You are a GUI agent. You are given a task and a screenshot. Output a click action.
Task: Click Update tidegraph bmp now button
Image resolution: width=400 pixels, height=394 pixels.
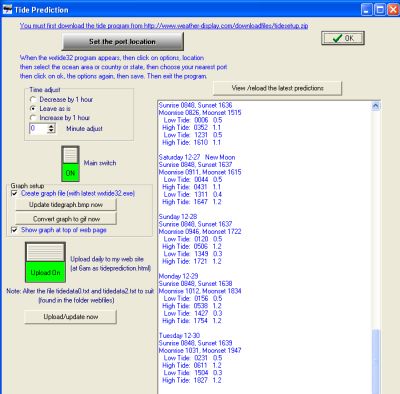(x=66, y=205)
